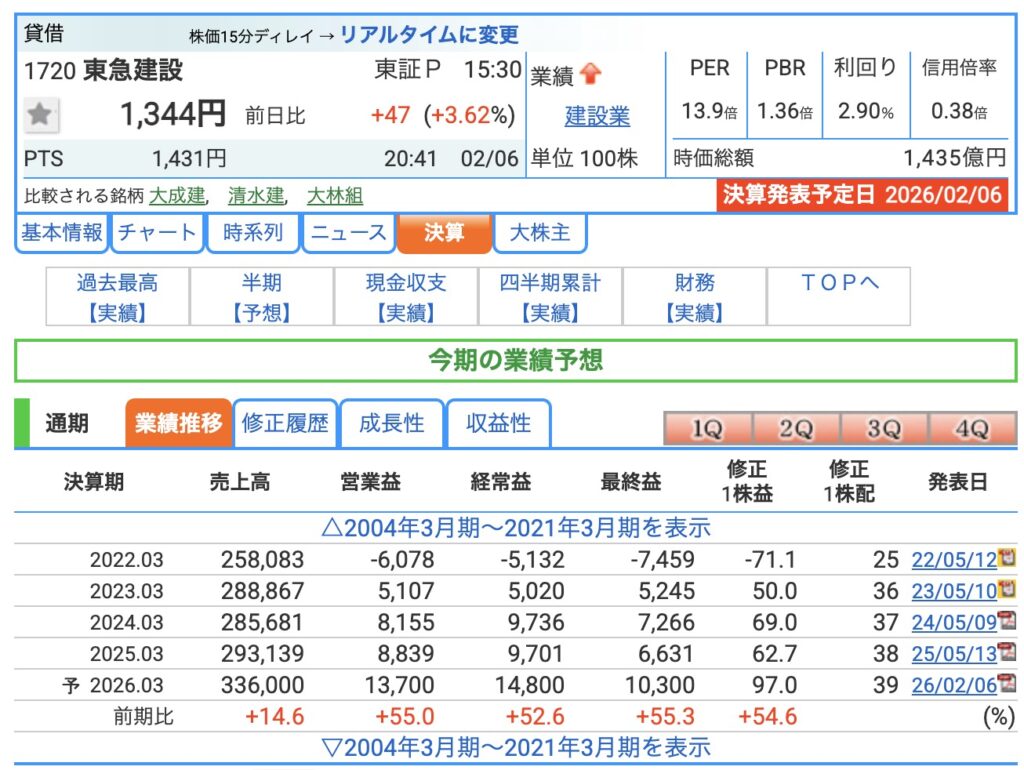1024x770 pixels.
Task: Toggle the 4Q quarter view
Action: point(972,429)
